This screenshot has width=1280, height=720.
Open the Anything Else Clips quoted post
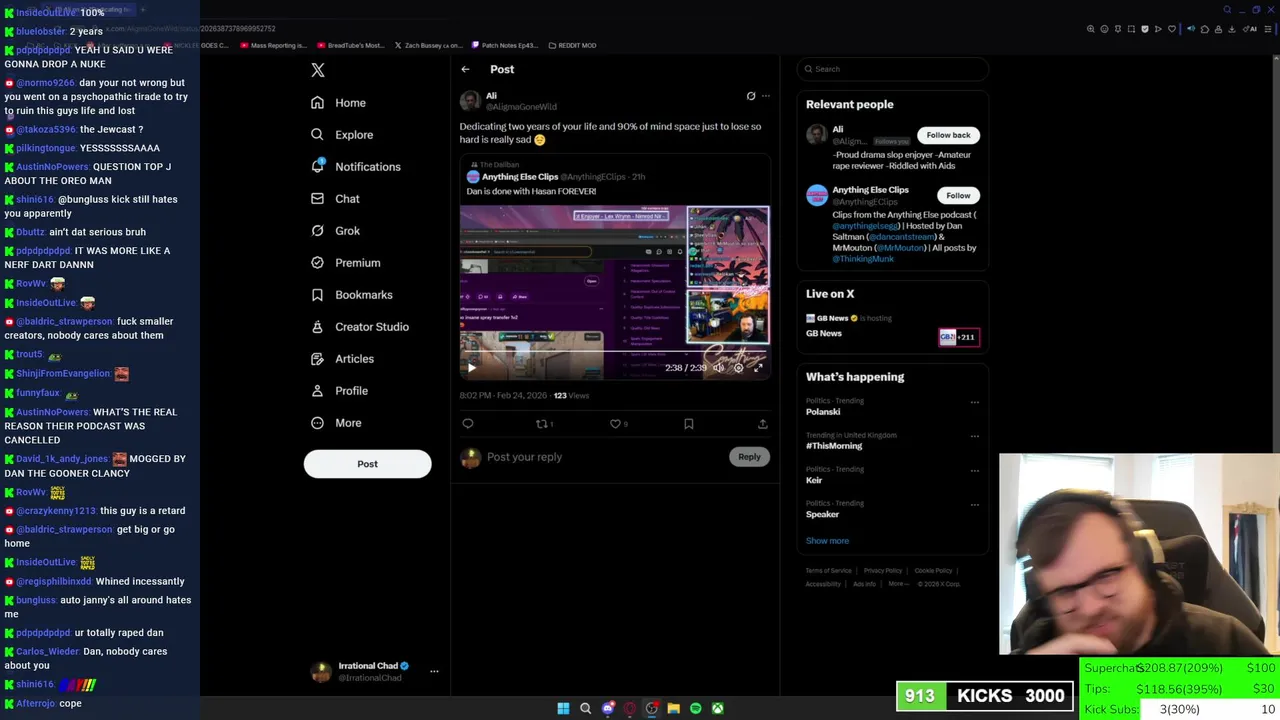click(x=615, y=268)
